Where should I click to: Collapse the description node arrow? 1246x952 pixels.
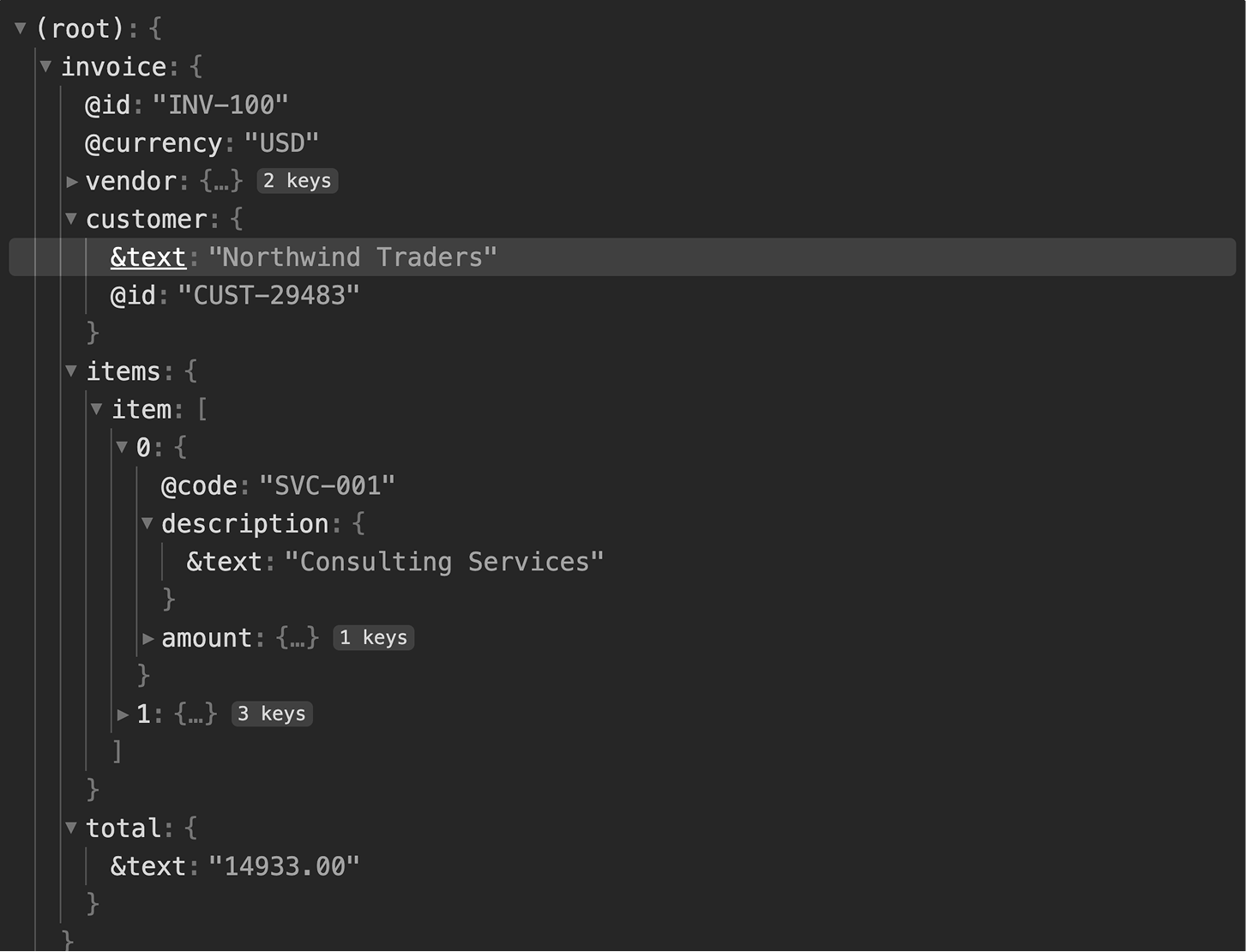point(147,523)
